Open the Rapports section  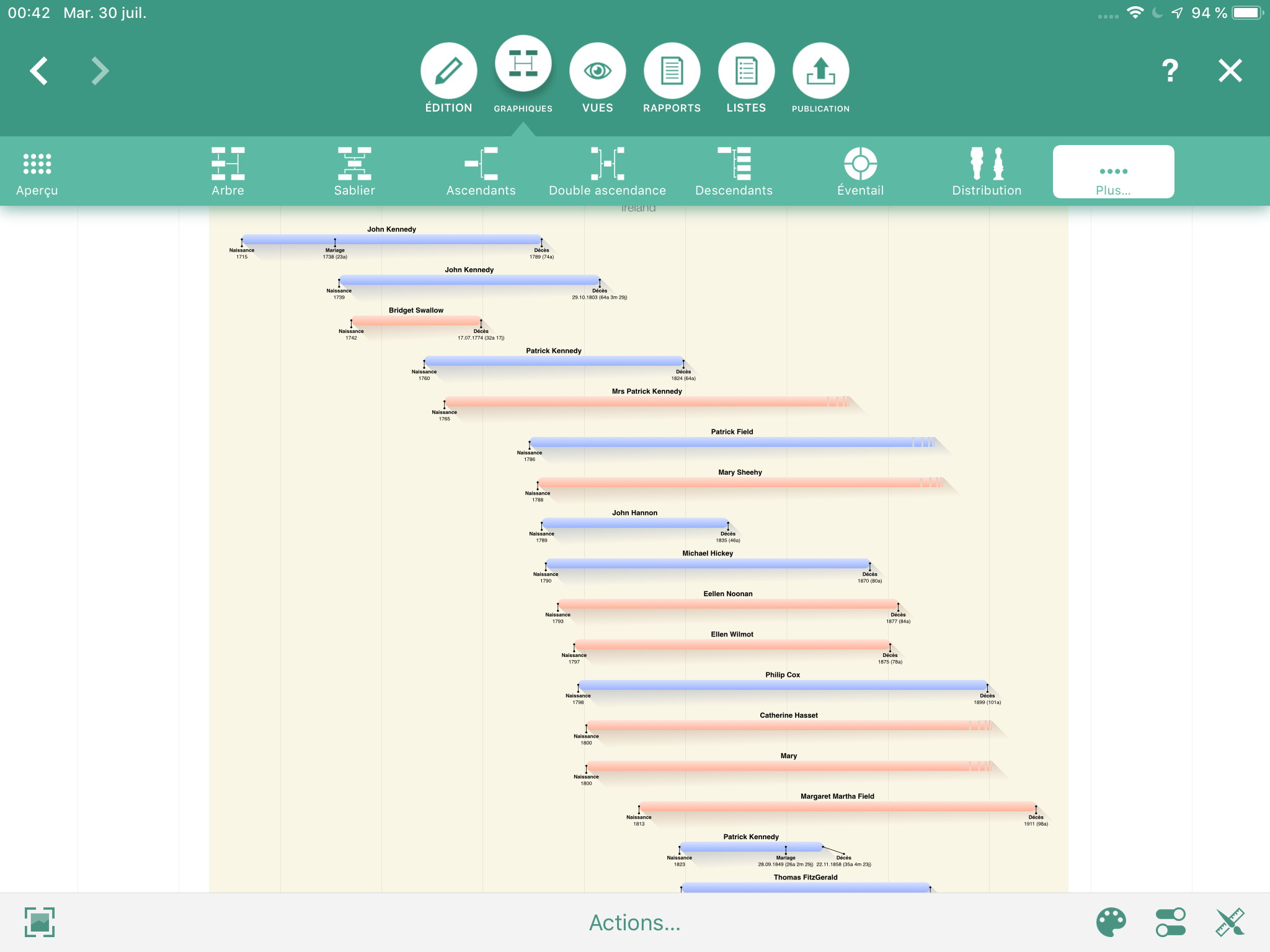(x=672, y=71)
